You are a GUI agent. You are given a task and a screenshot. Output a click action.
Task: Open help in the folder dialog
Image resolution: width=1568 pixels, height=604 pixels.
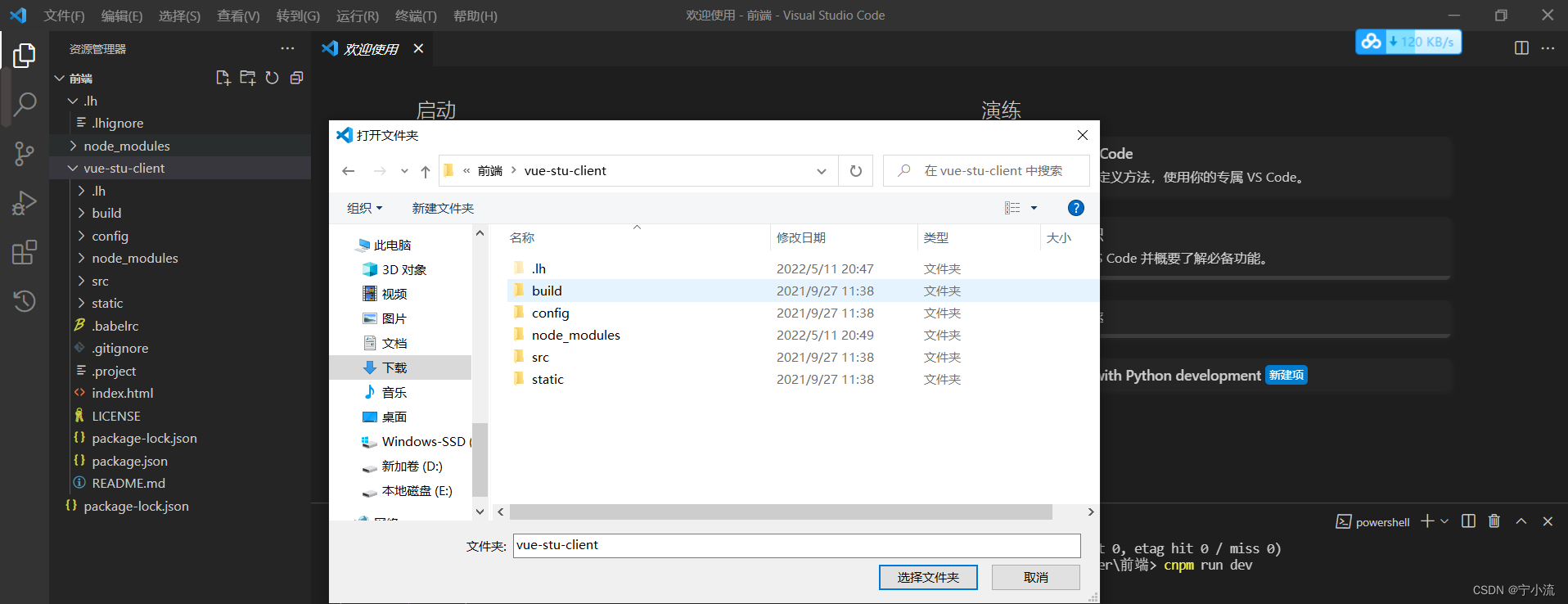click(x=1076, y=208)
